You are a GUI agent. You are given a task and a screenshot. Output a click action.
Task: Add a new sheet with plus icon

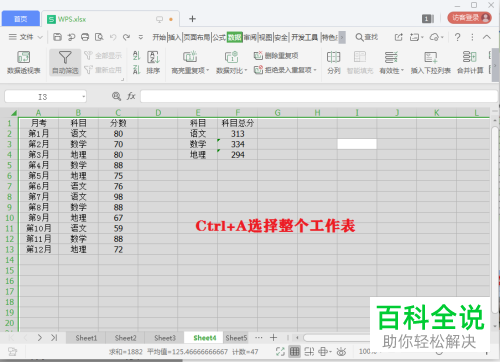click(x=273, y=338)
